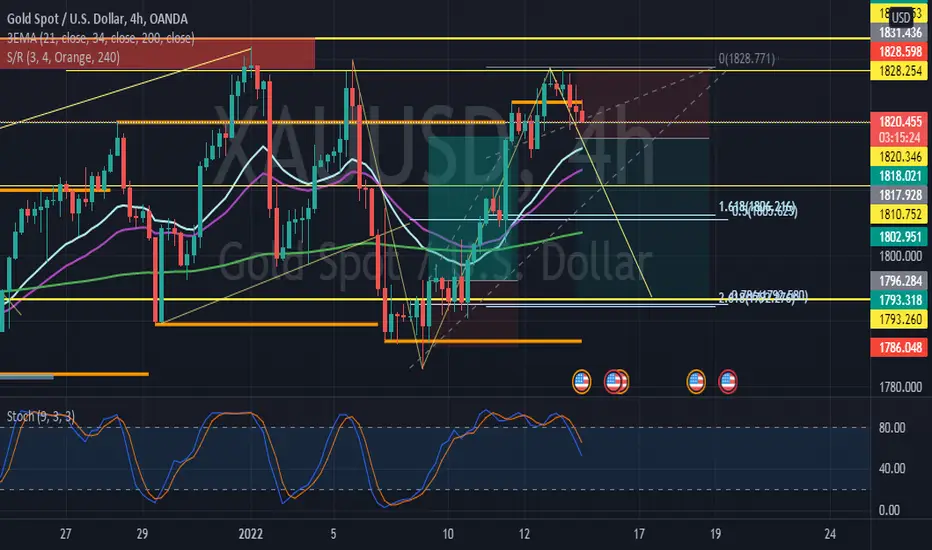This screenshot has width=932, height=550.
Task: Click the Gold Spot / U.S. Dollar symbol title
Action: pyautogui.click(x=97, y=19)
